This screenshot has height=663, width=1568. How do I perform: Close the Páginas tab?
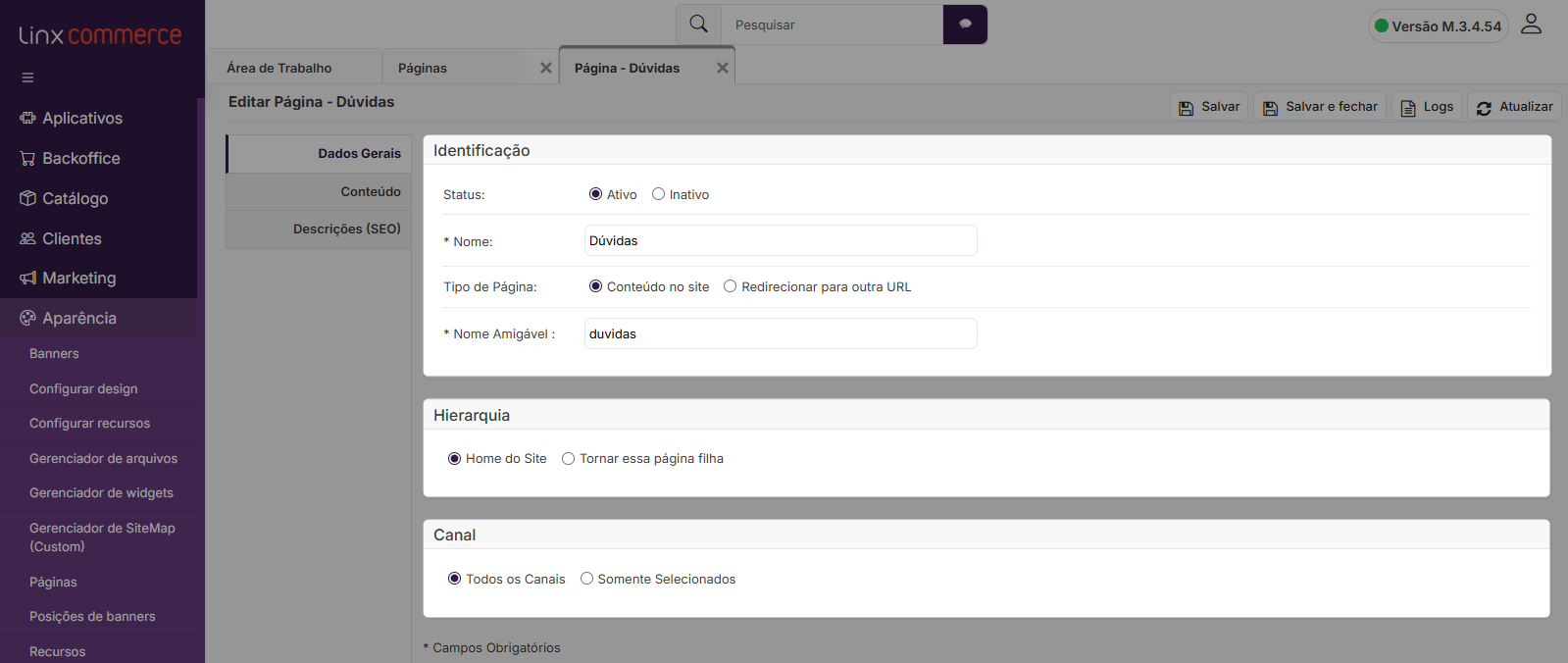[546, 68]
